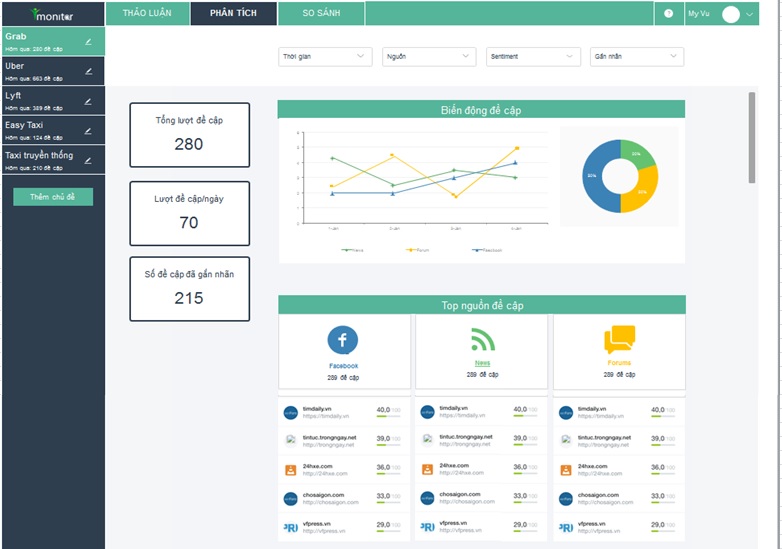Select the Grab topic
The height and width of the screenshot is (549, 782).
click(53, 41)
